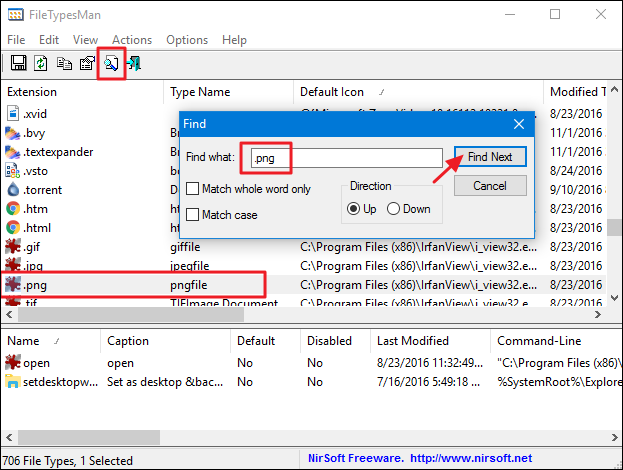
Task: Select the jpegfile type name cell
Action: [x=190, y=266]
